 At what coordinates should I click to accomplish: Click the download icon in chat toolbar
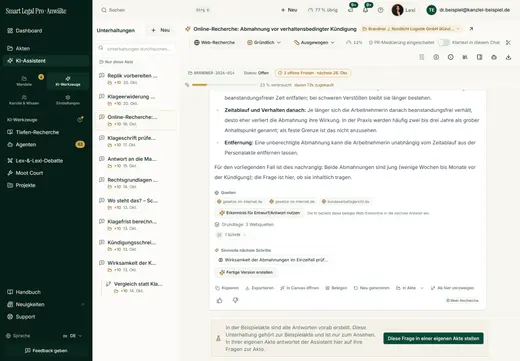pyautogui.click(x=508, y=57)
